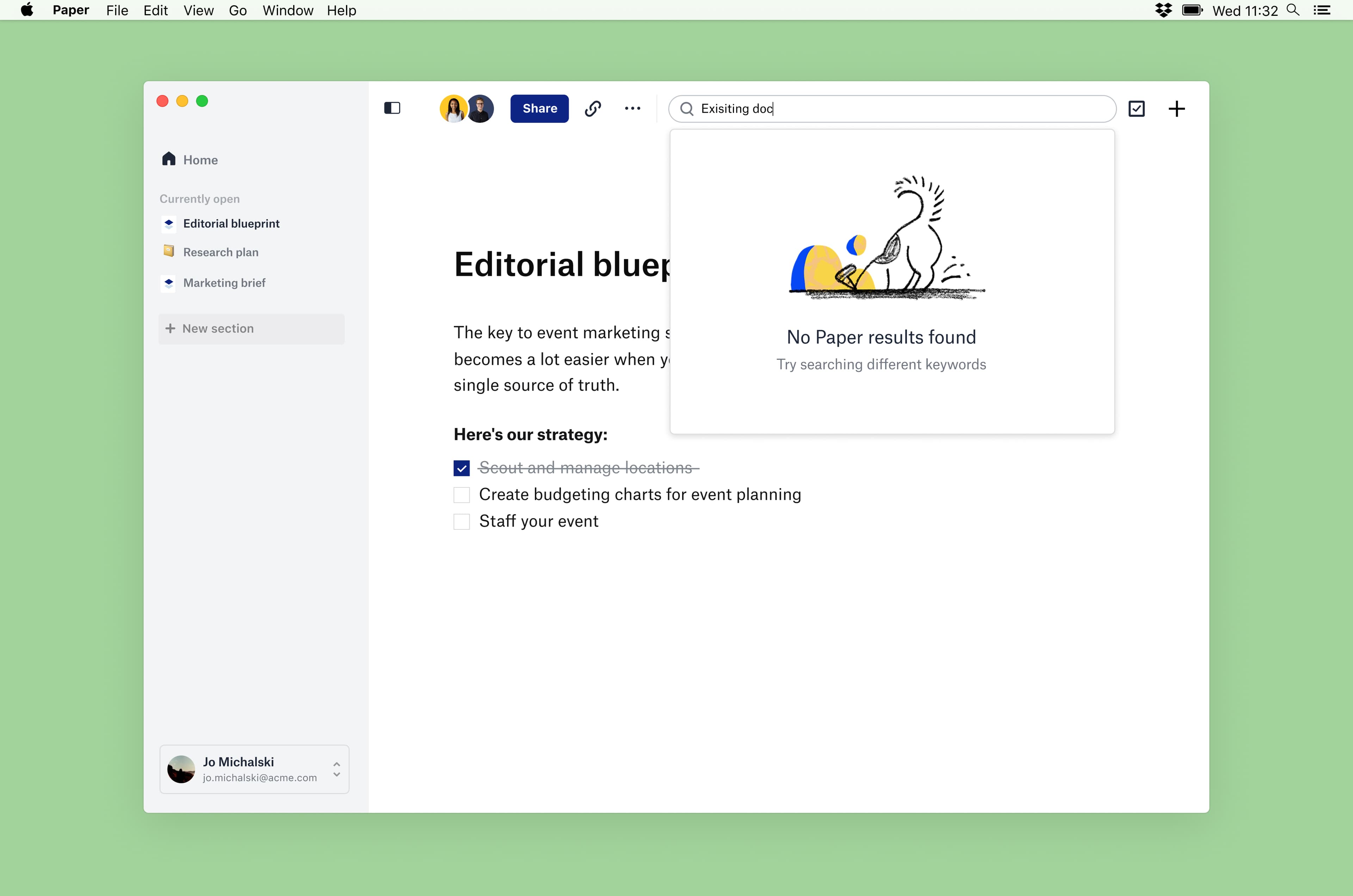Click the Research plan folder icon
Viewport: 1353px width, 896px height.
[169, 251]
